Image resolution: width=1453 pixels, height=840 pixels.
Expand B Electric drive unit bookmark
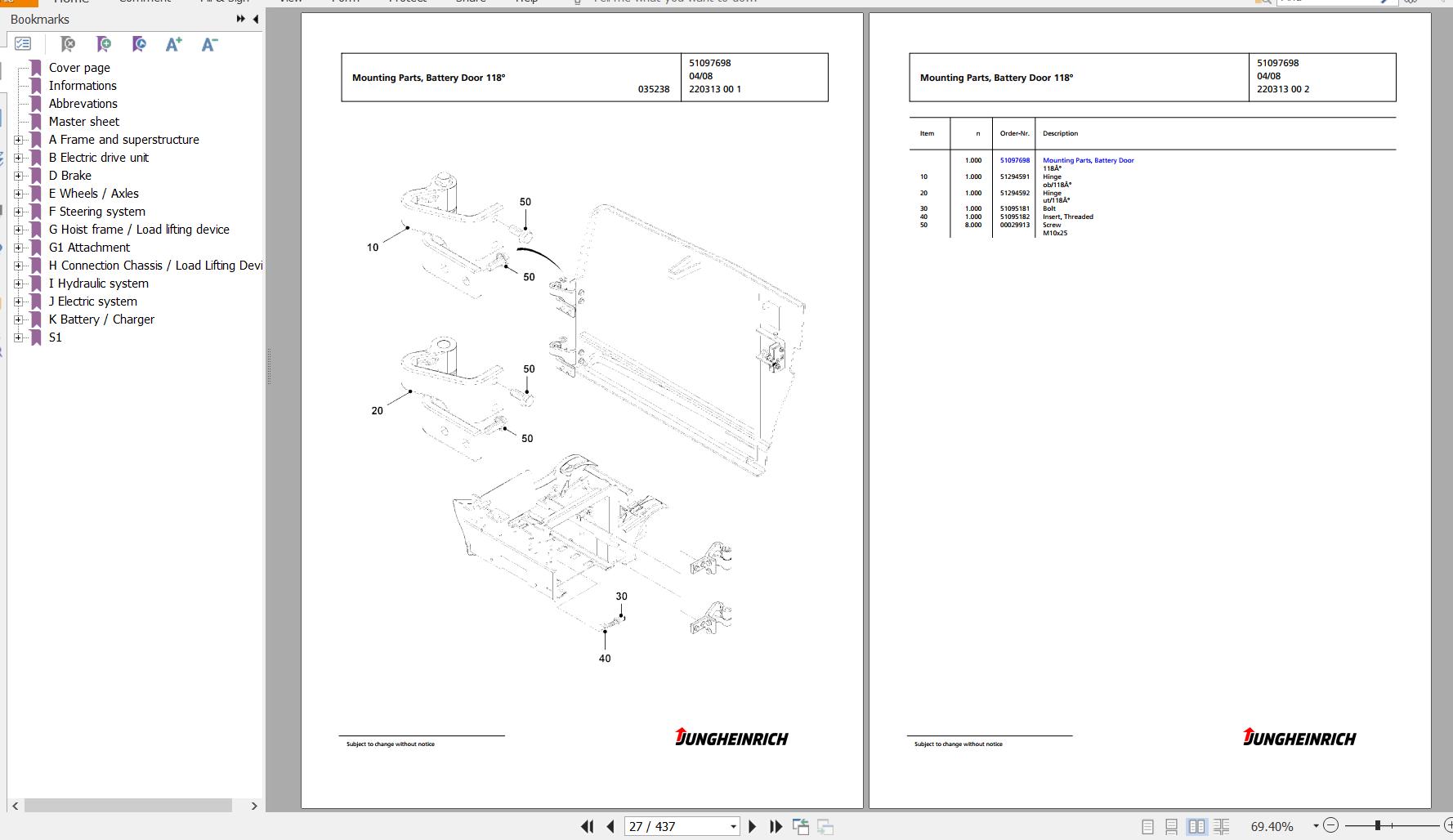(x=18, y=158)
